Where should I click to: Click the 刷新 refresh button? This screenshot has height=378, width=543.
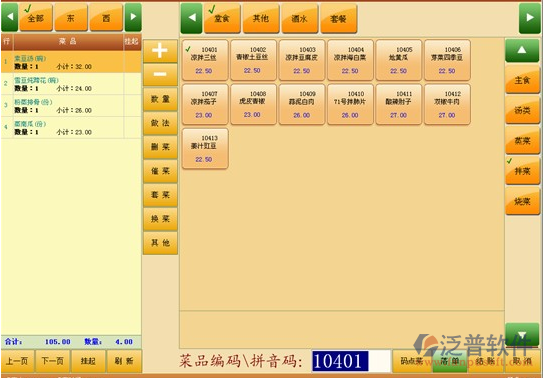(124, 361)
